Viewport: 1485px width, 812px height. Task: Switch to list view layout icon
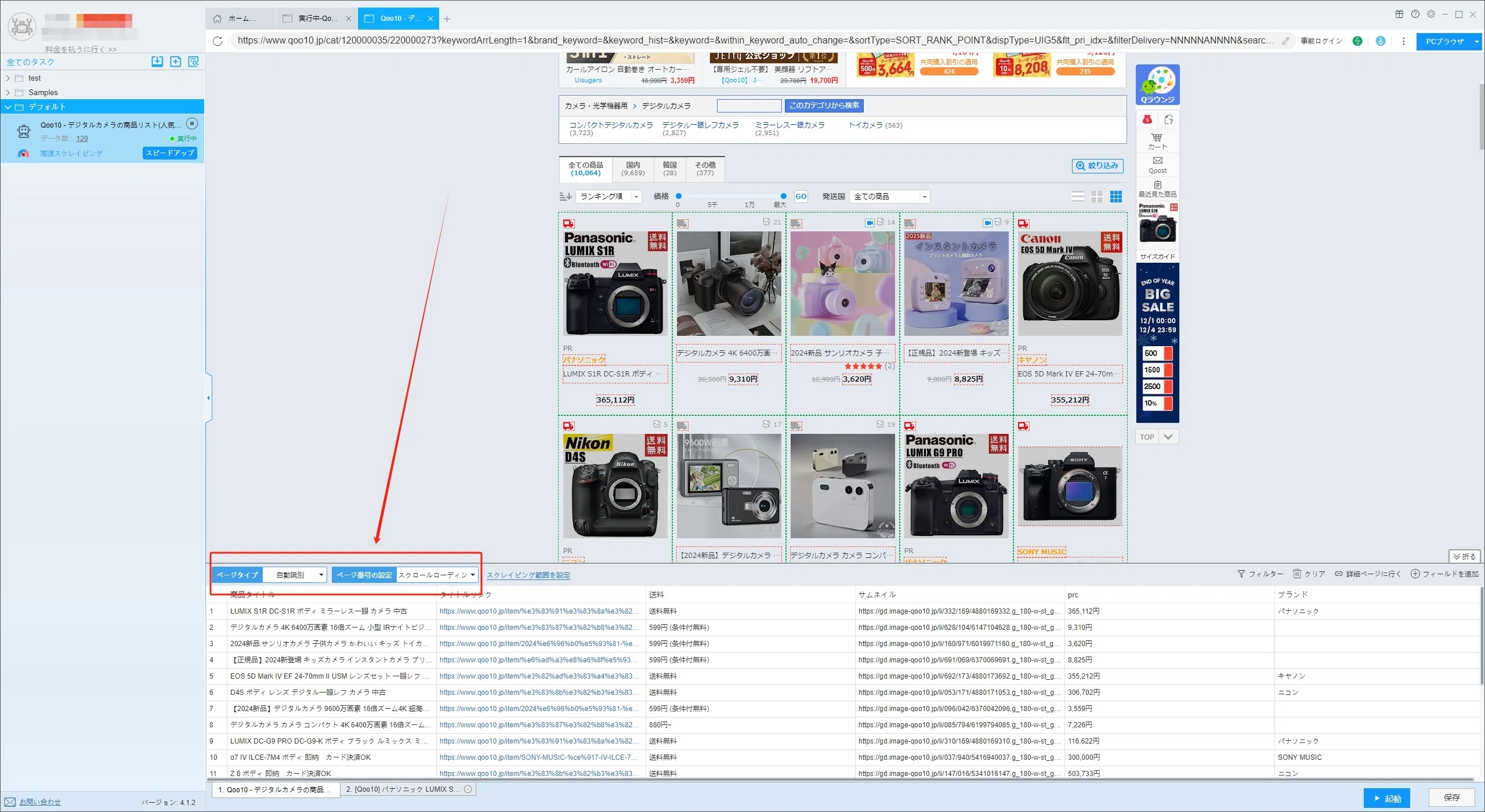[1077, 197]
